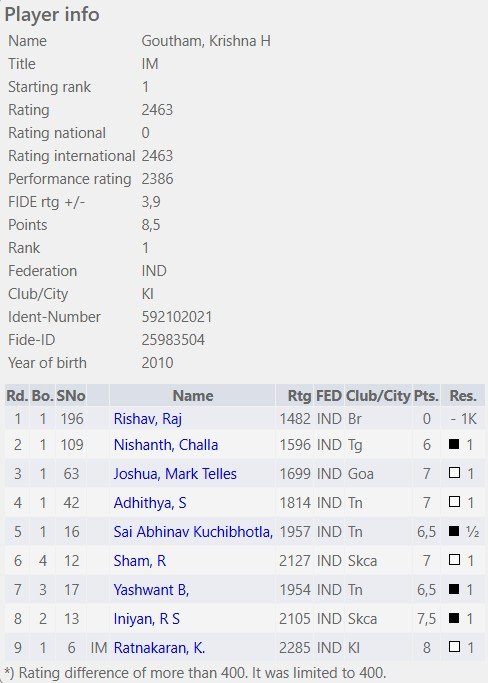Click black piece icon in round 2
This screenshot has width=488, height=683.
454,444
